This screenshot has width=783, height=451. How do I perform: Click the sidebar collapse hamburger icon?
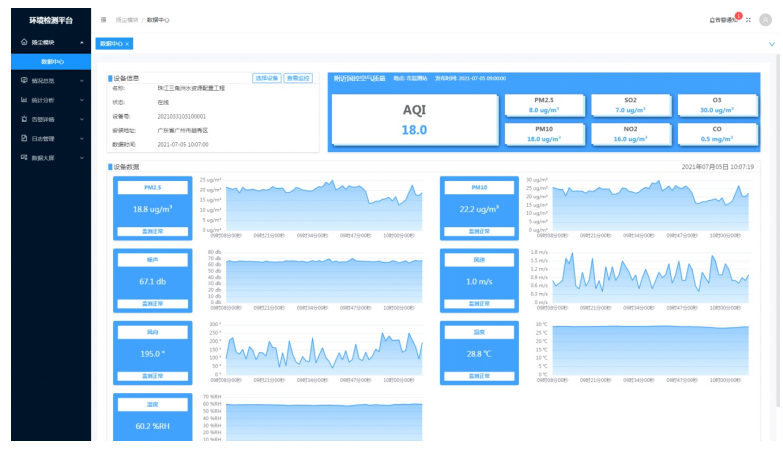104,19
